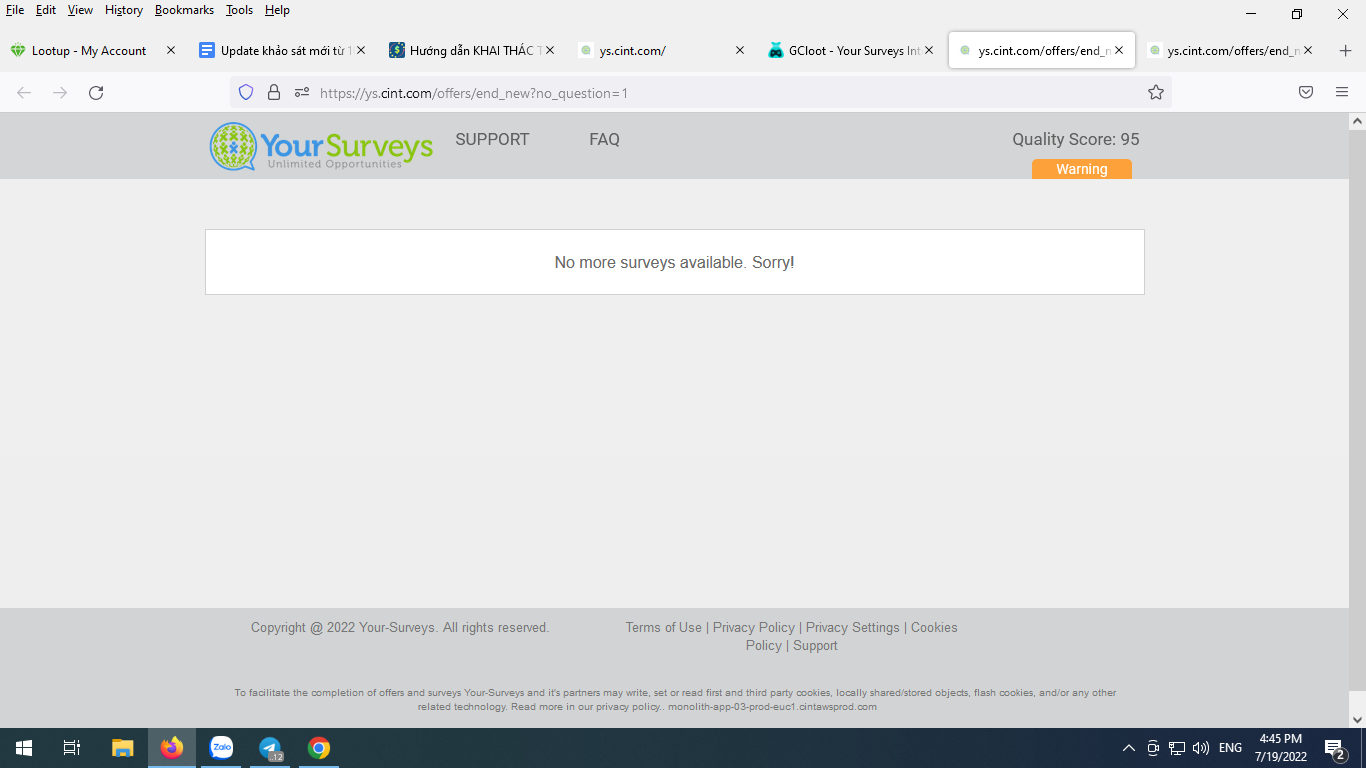Open the taskbar clock showing 4:45 PM
1366x768 pixels.
click(x=1281, y=748)
